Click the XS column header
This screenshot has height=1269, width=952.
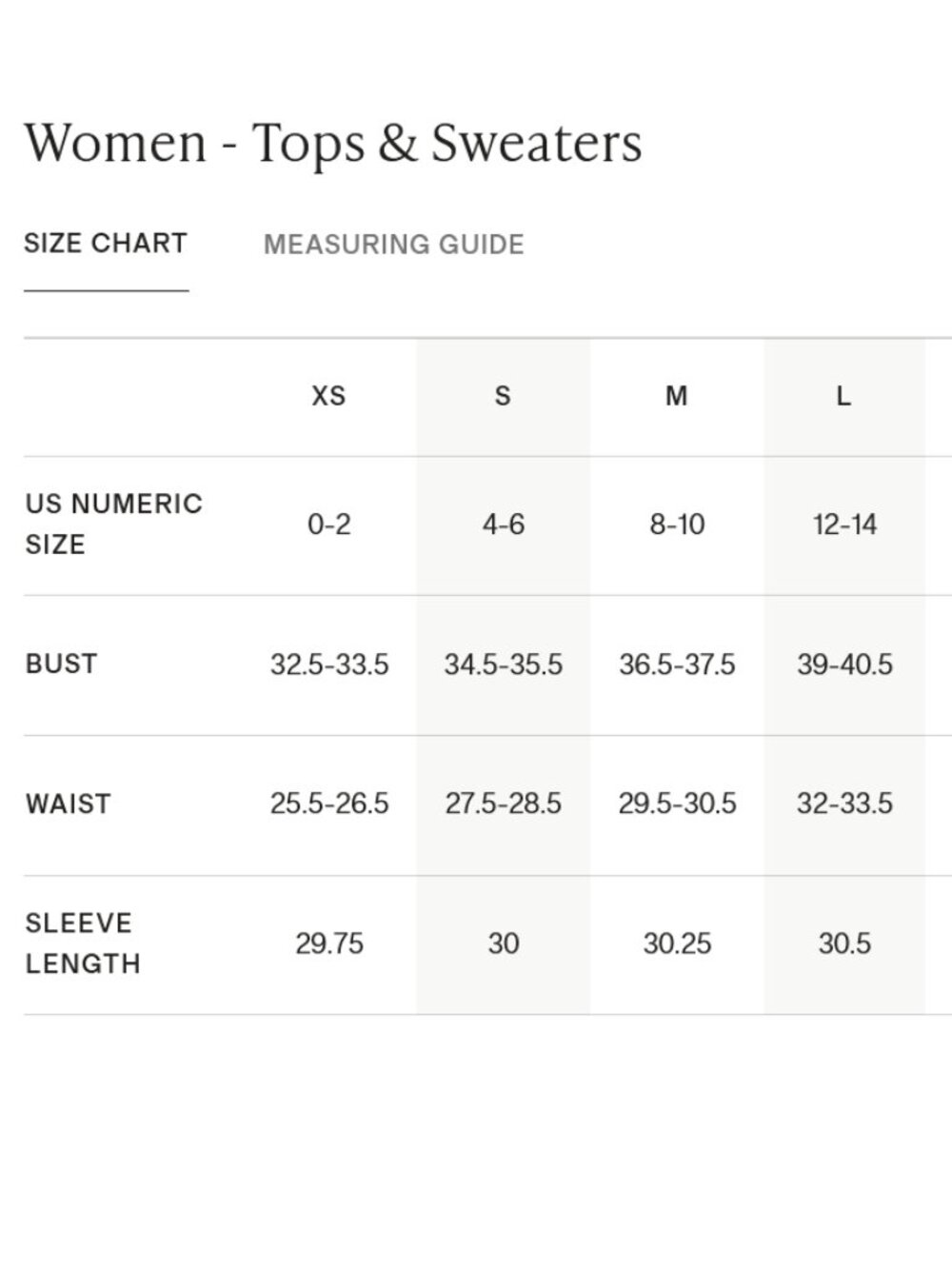pyautogui.click(x=328, y=396)
